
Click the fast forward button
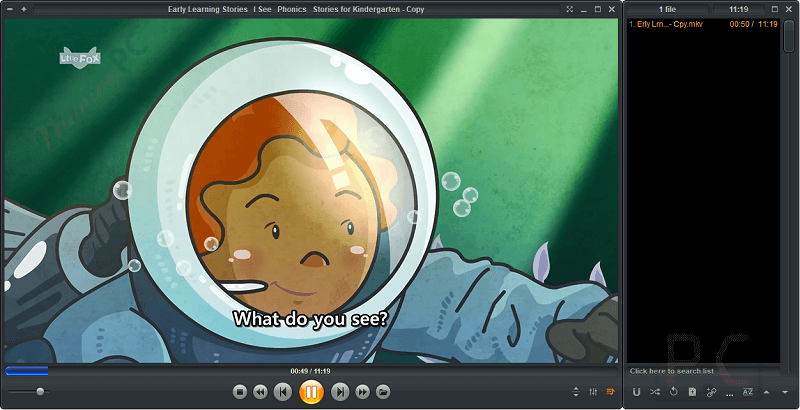362,392
